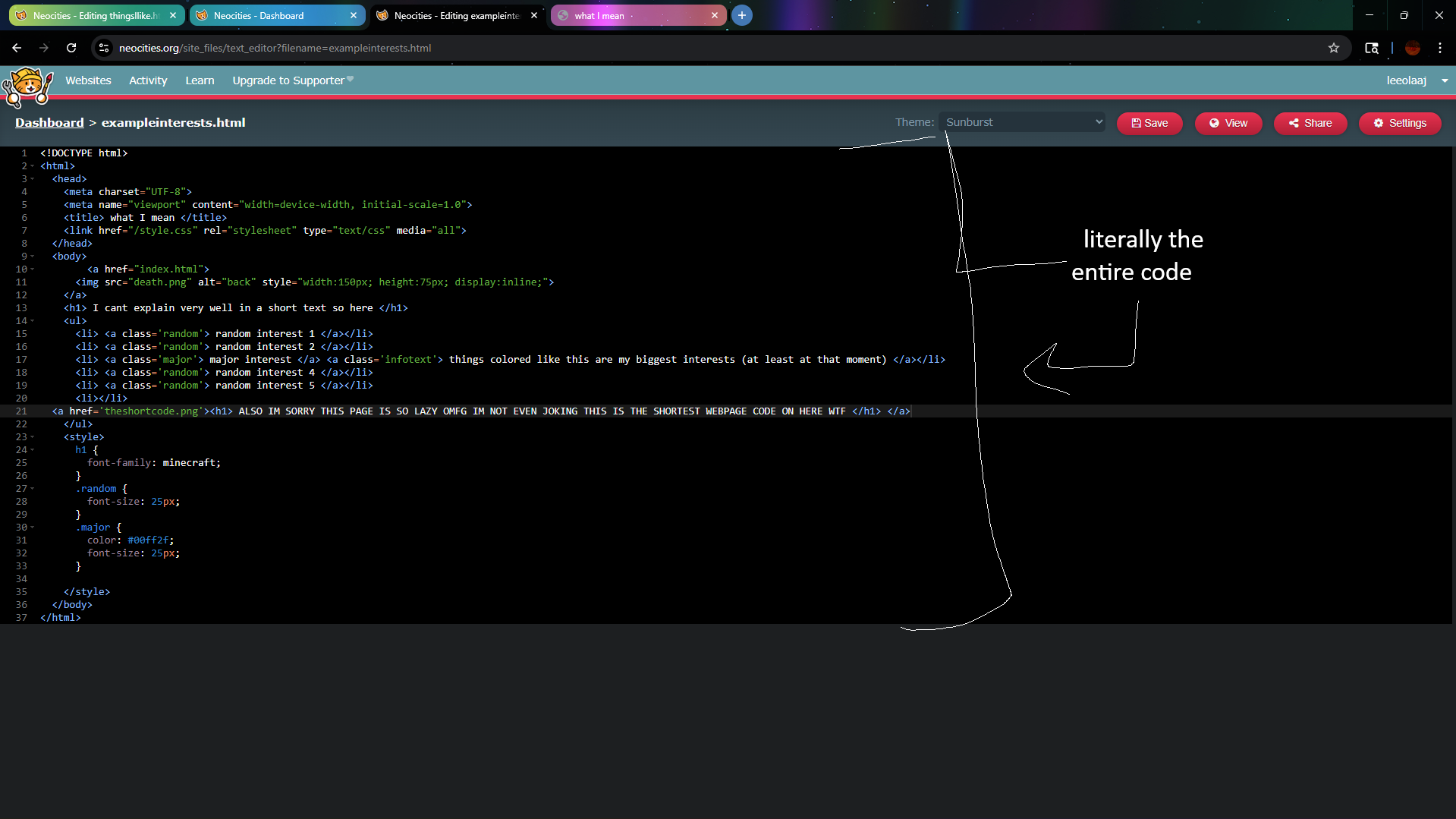Follow the Dashboard breadcrumb link
This screenshot has height=819, width=1456.
pyautogui.click(x=49, y=123)
